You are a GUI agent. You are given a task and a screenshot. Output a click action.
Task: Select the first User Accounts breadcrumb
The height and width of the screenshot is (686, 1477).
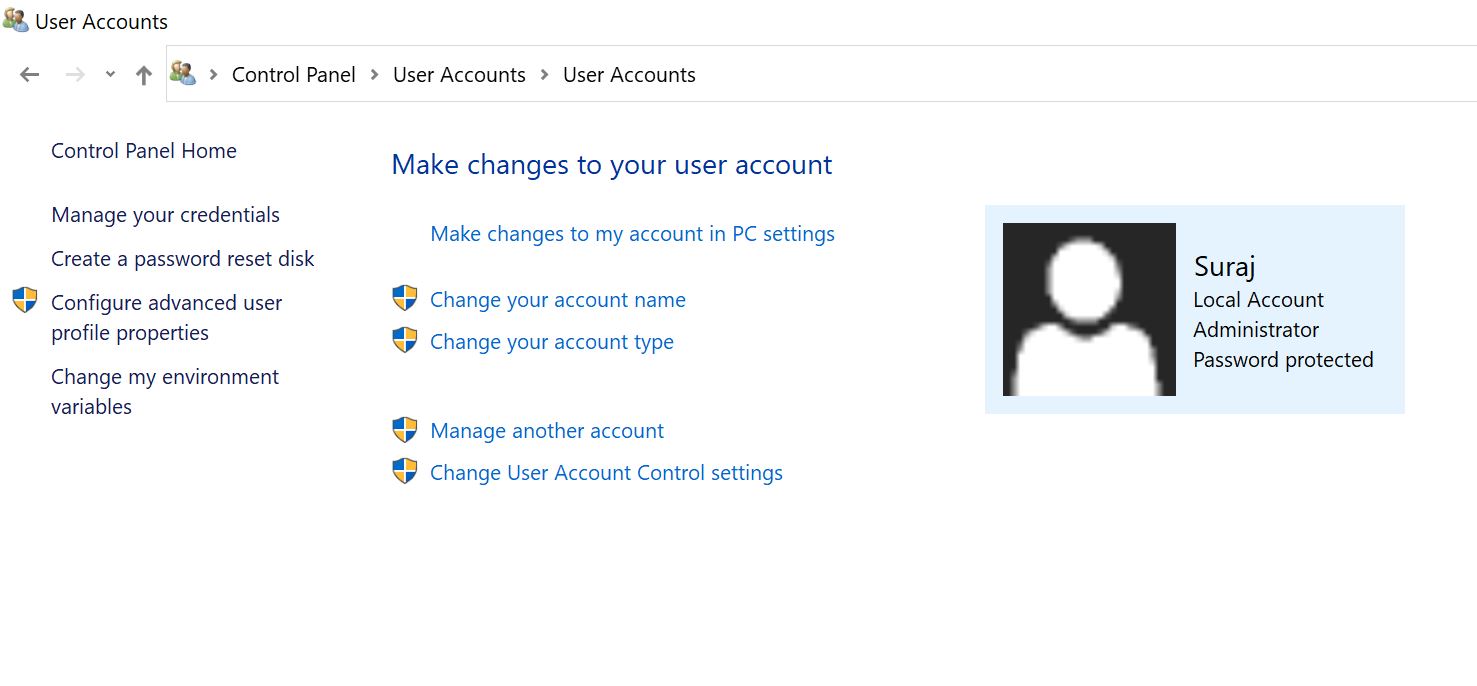pos(459,75)
